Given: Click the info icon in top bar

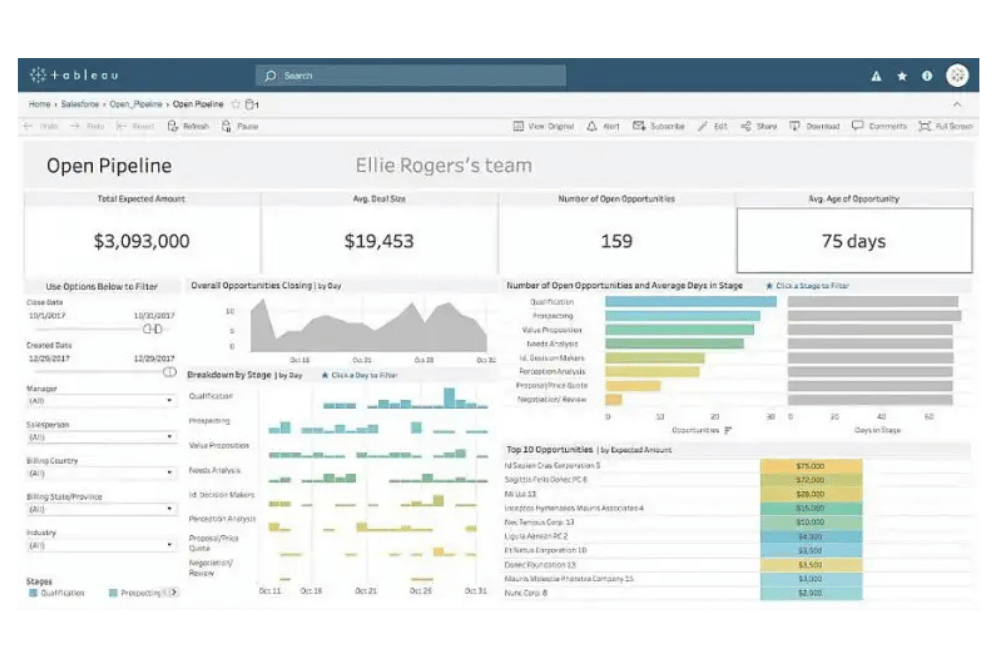Looking at the screenshot, I should pos(927,76).
